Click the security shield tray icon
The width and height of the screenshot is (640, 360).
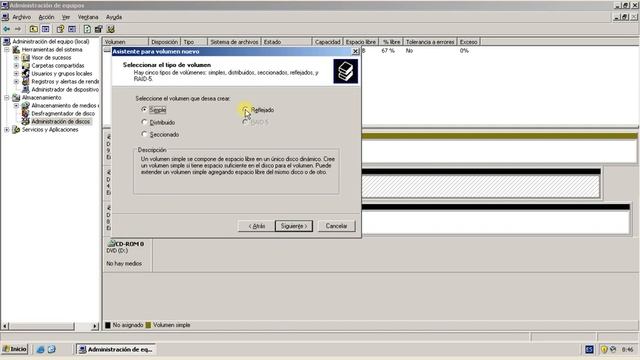pyautogui.click(x=604, y=349)
